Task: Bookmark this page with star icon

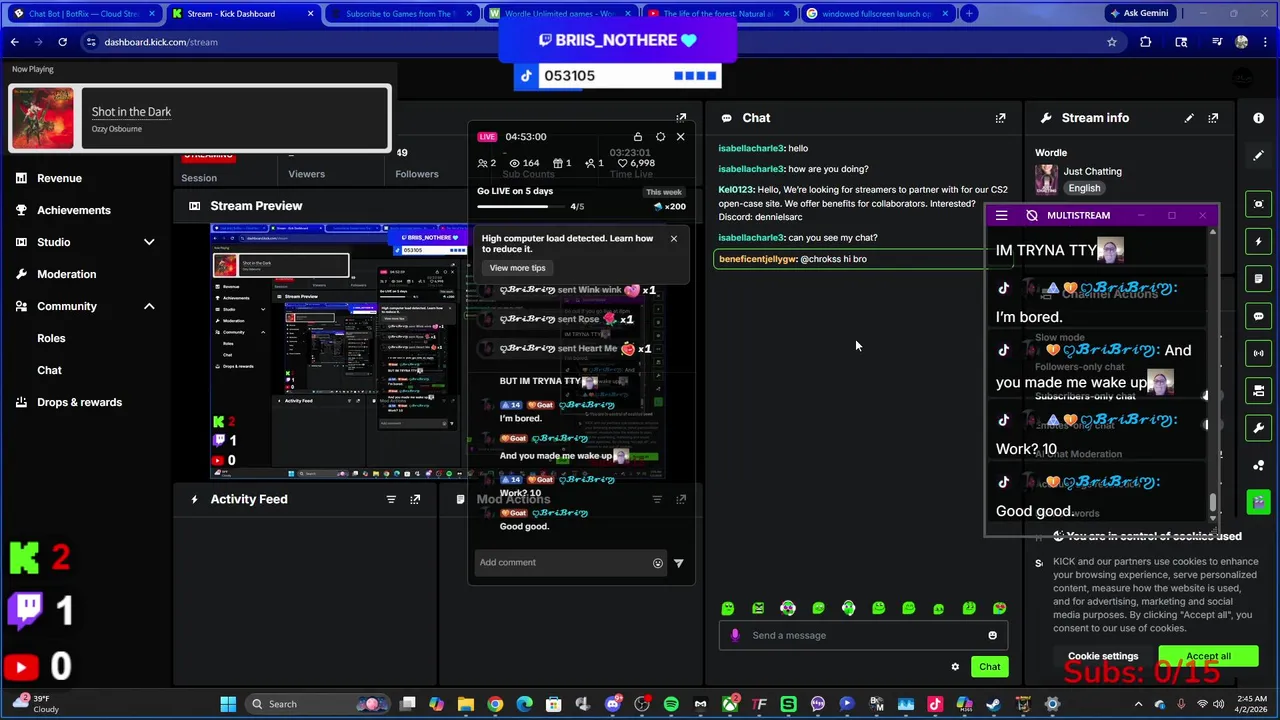Action: click(1111, 42)
